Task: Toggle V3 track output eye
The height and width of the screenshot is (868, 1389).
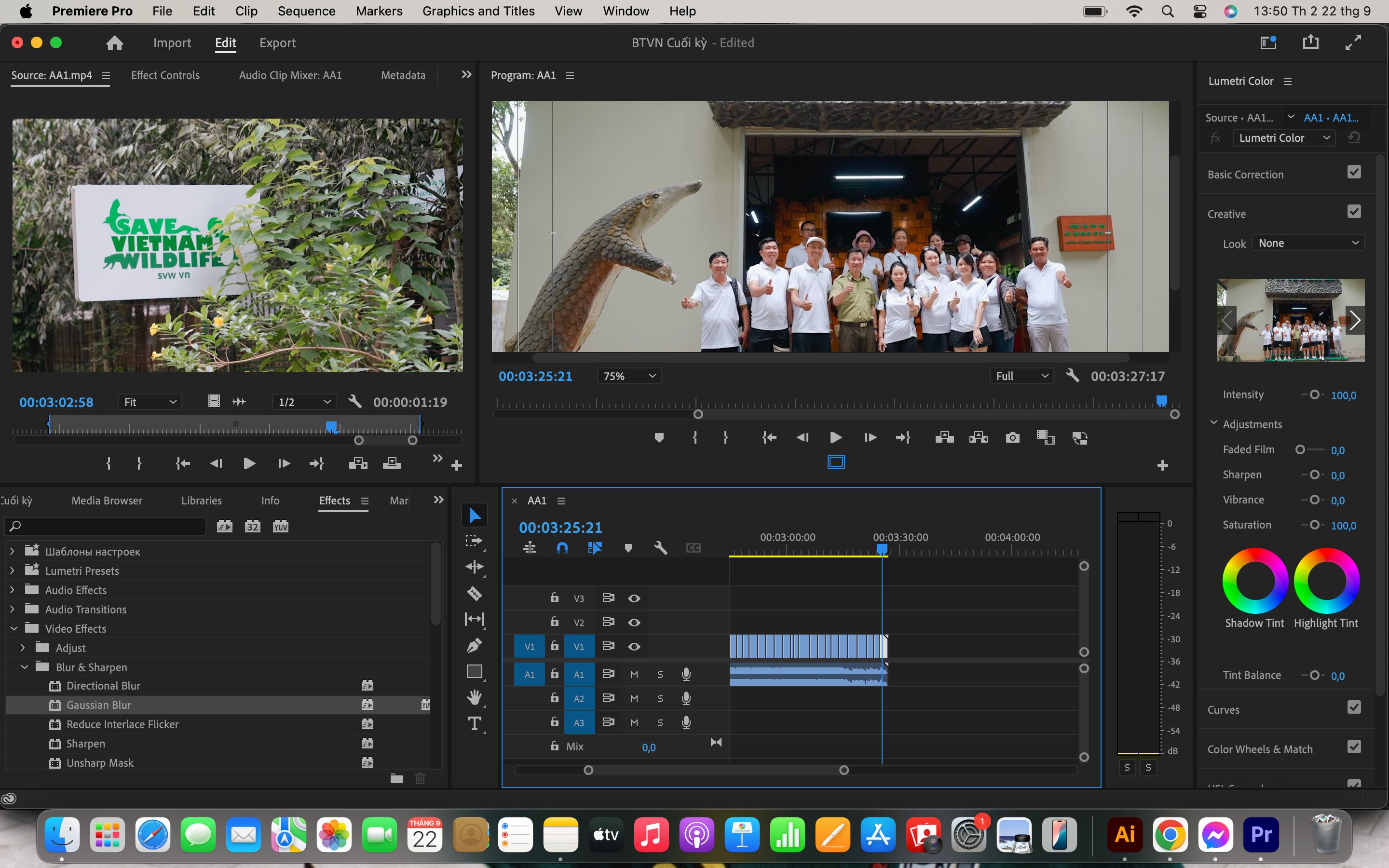Action: (634, 598)
